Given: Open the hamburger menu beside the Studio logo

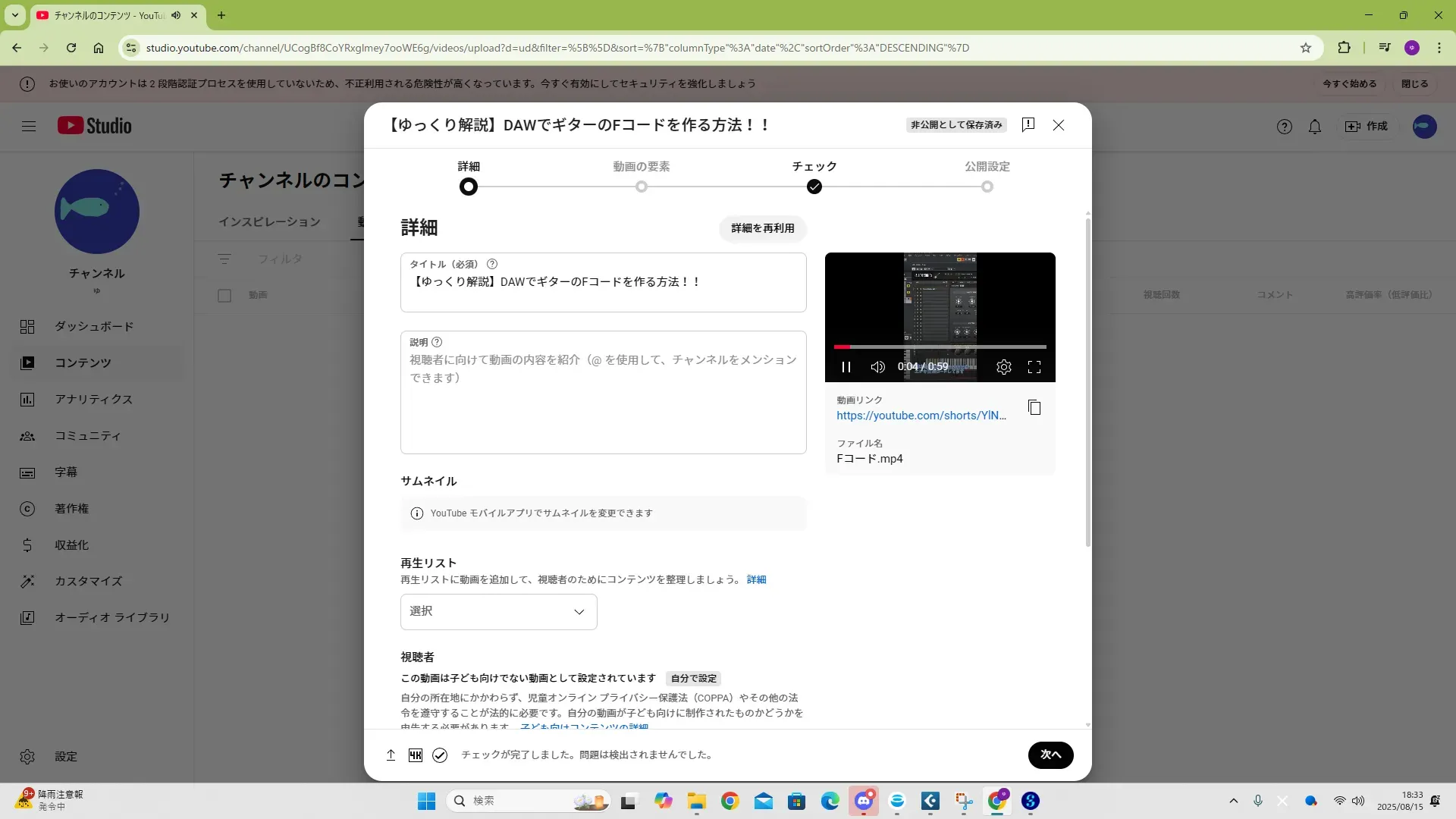Looking at the screenshot, I should pos(29,126).
